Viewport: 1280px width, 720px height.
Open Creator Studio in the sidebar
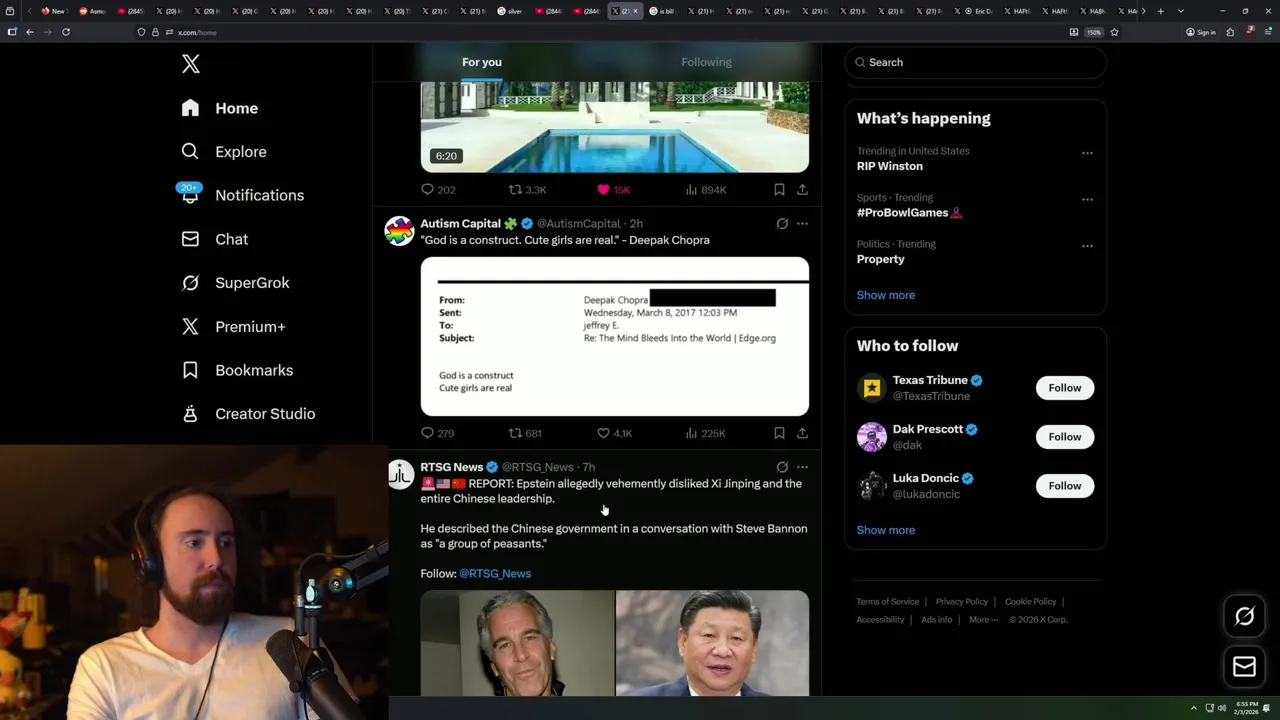[x=248, y=414]
